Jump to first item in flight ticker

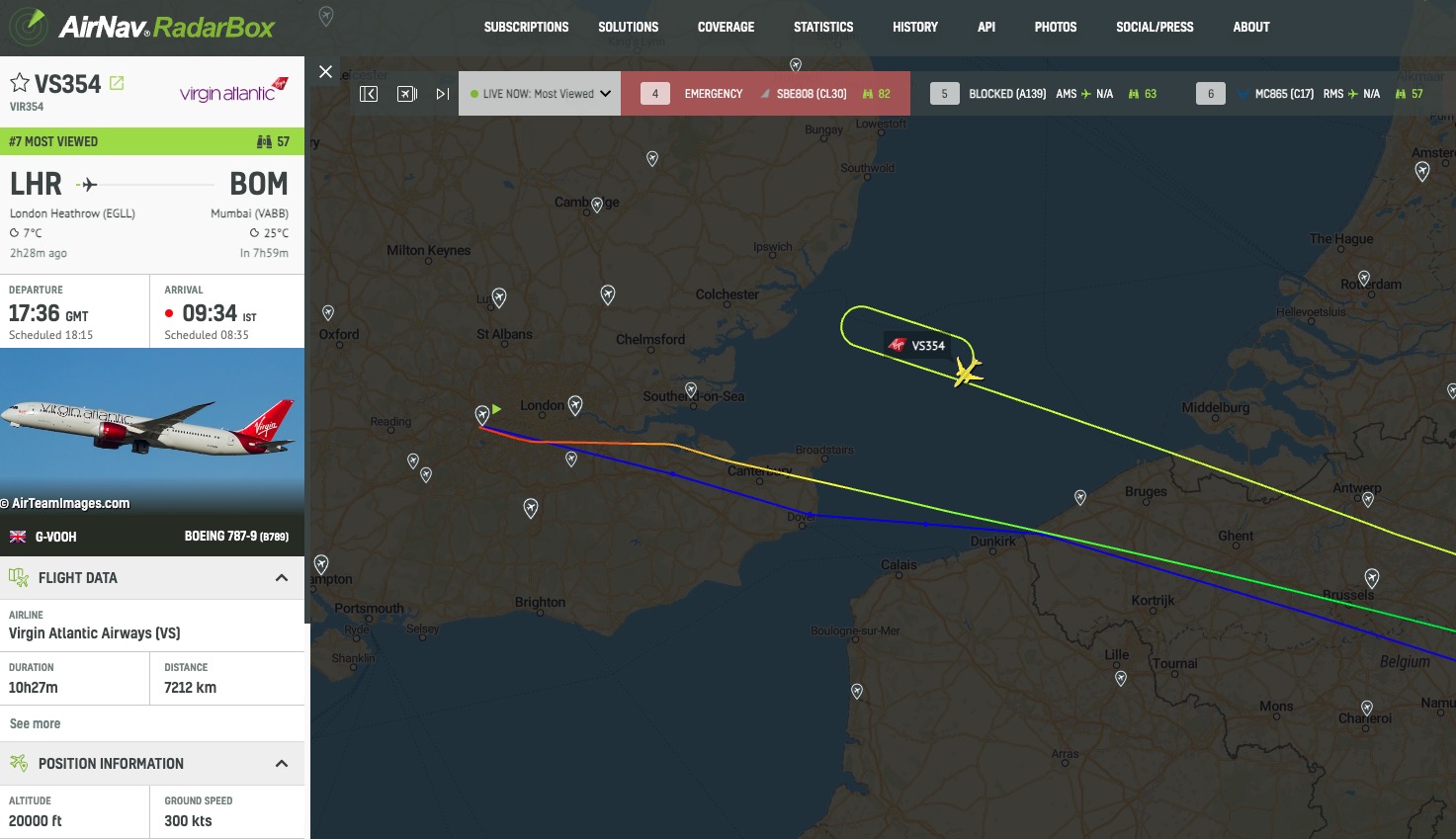tap(369, 94)
